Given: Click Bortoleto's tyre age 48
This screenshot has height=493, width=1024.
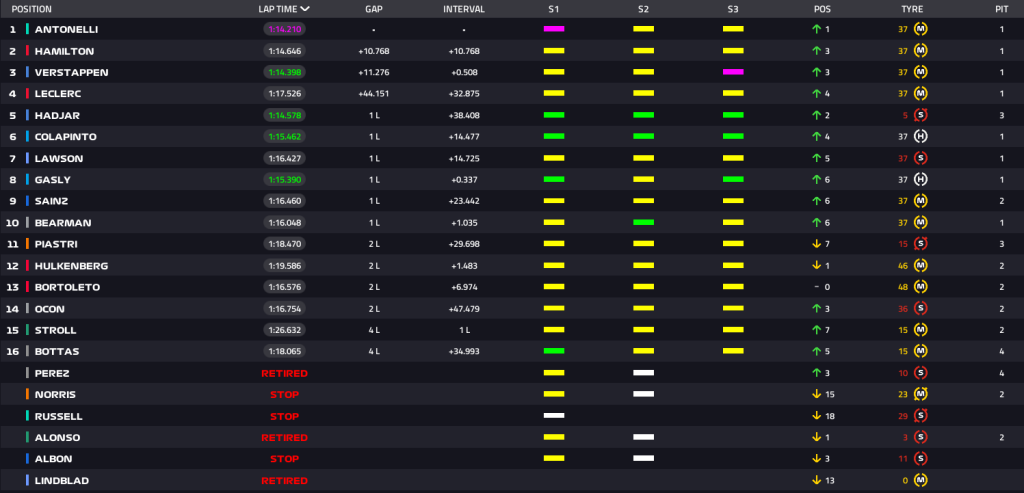Looking at the screenshot, I should pos(904,287).
